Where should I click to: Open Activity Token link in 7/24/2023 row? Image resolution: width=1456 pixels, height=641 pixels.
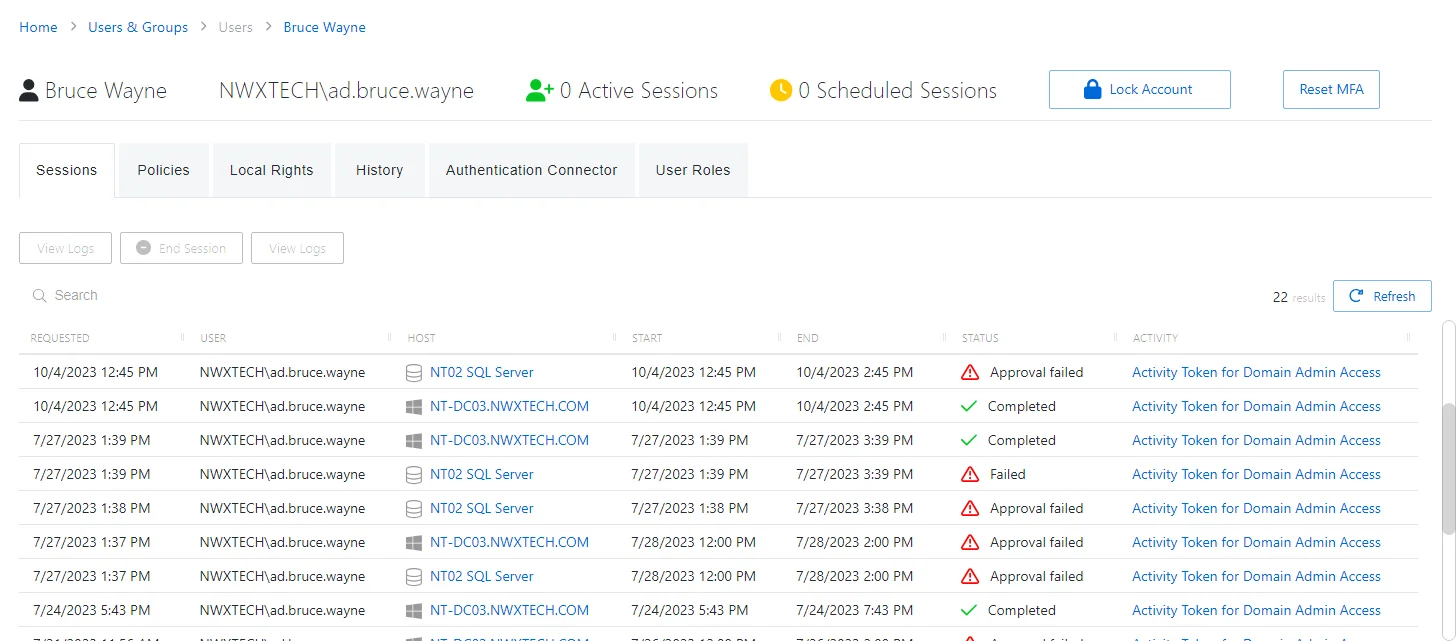pyautogui.click(x=1256, y=610)
